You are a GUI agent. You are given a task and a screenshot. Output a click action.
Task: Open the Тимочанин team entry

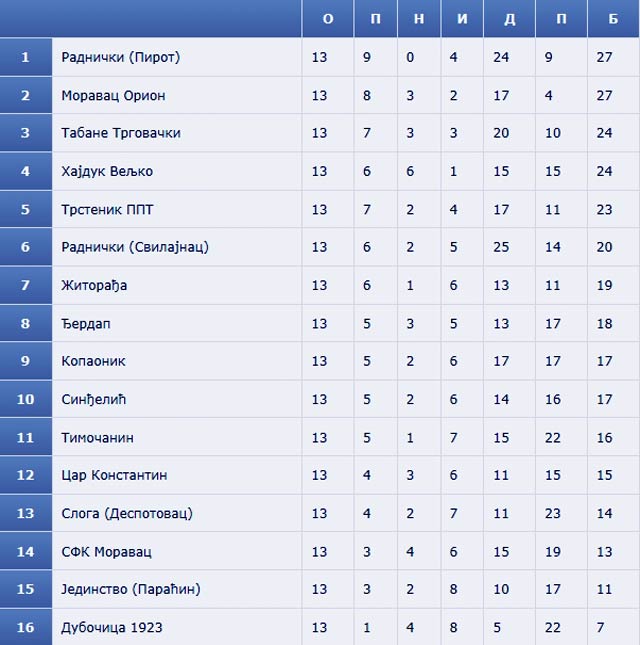click(97, 437)
